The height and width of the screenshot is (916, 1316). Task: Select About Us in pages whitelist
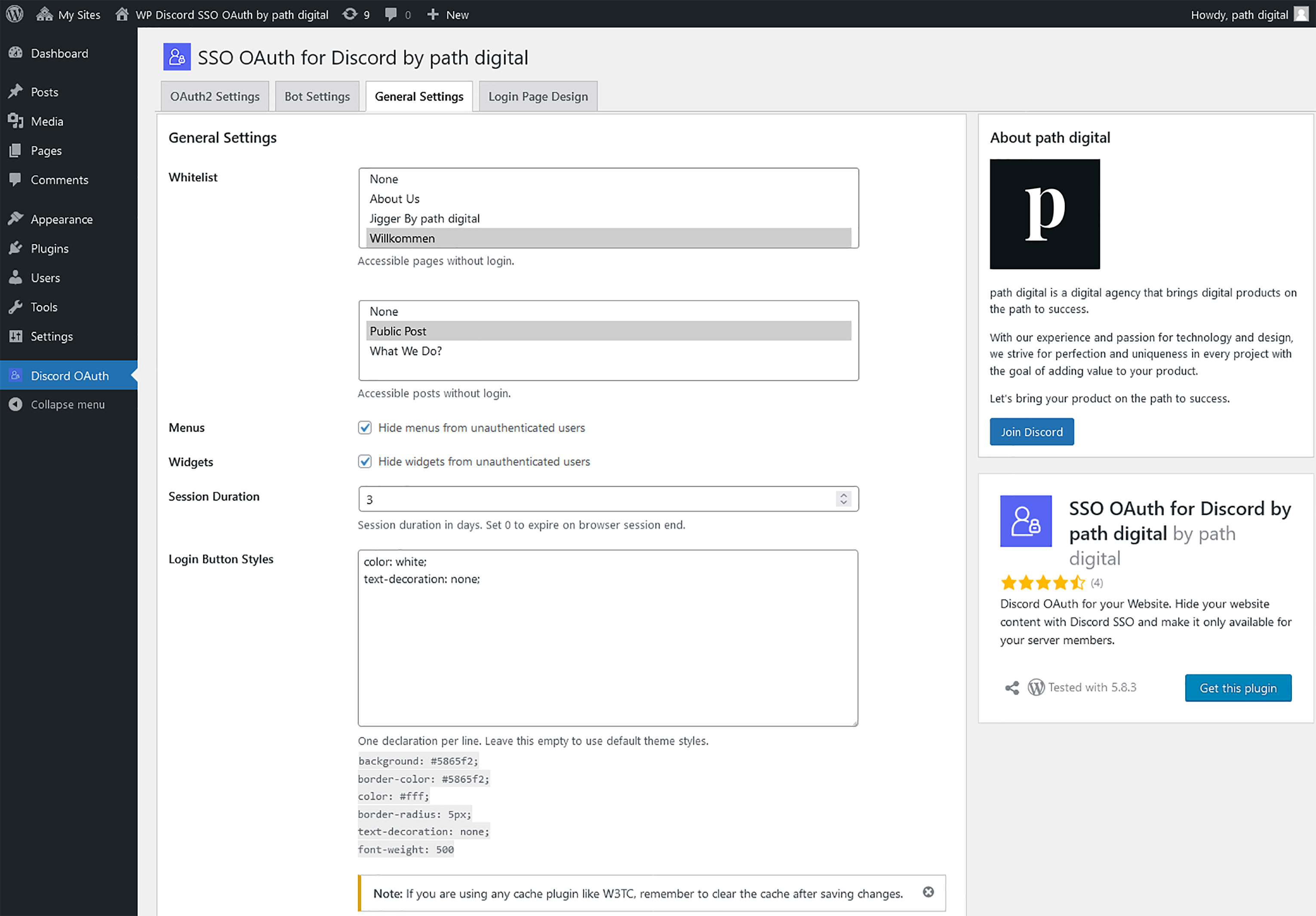[608, 199]
